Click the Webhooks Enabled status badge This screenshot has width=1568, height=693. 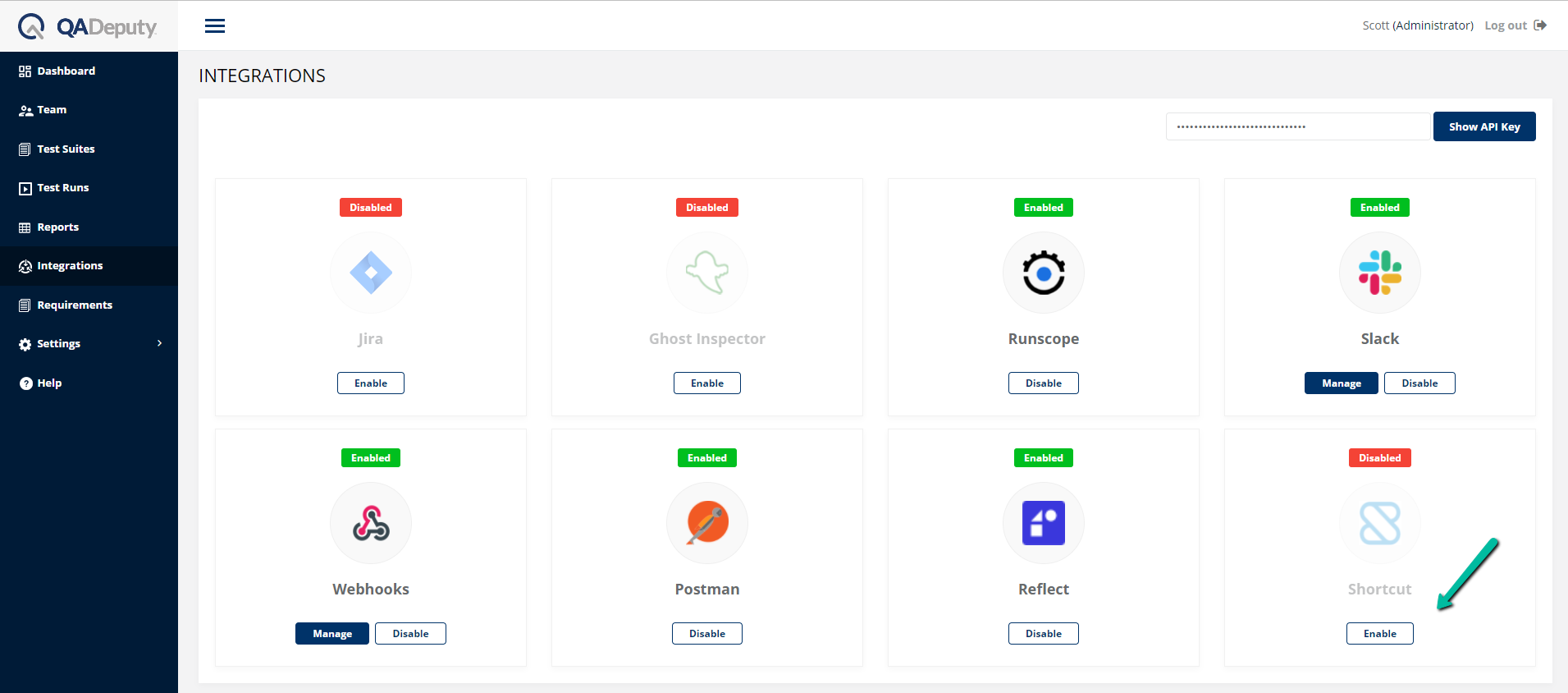tap(371, 458)
